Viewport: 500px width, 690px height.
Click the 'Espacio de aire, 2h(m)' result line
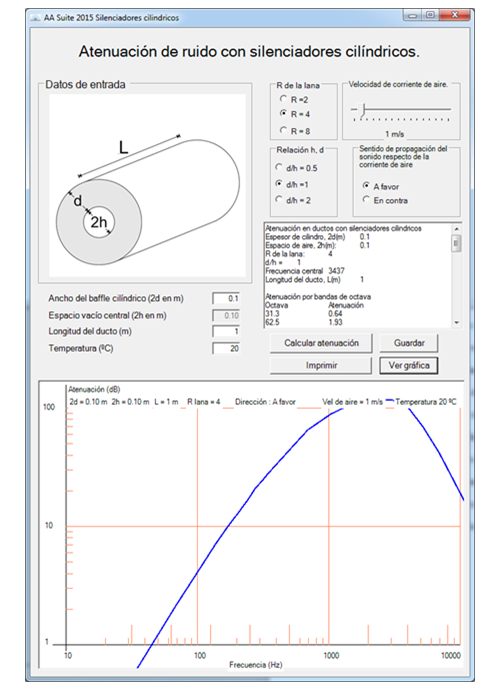(317, 245)
